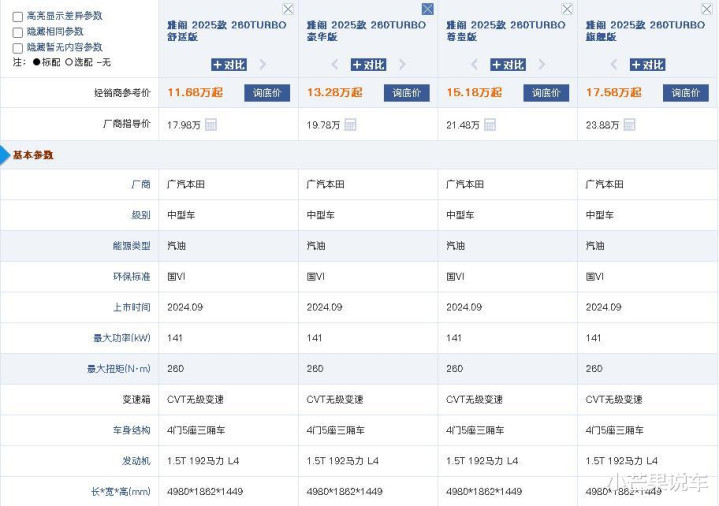The image size is (719, 506).
Task: Open 雅阁 2025款 260TURBO 旗舰版 title link
Action: [x=646, y=31]
